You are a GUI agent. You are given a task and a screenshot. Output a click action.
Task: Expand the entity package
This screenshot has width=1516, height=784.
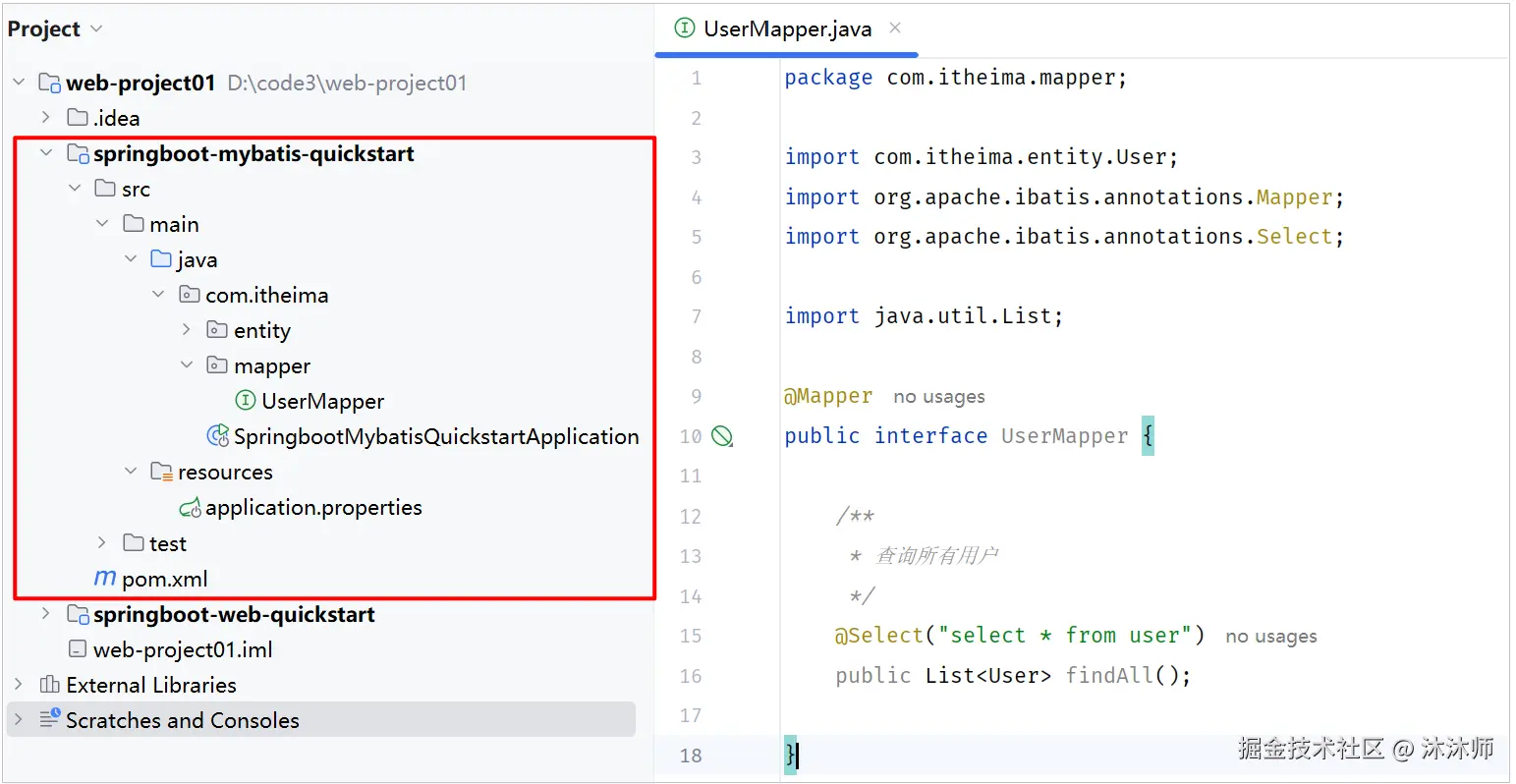[187, 330]
